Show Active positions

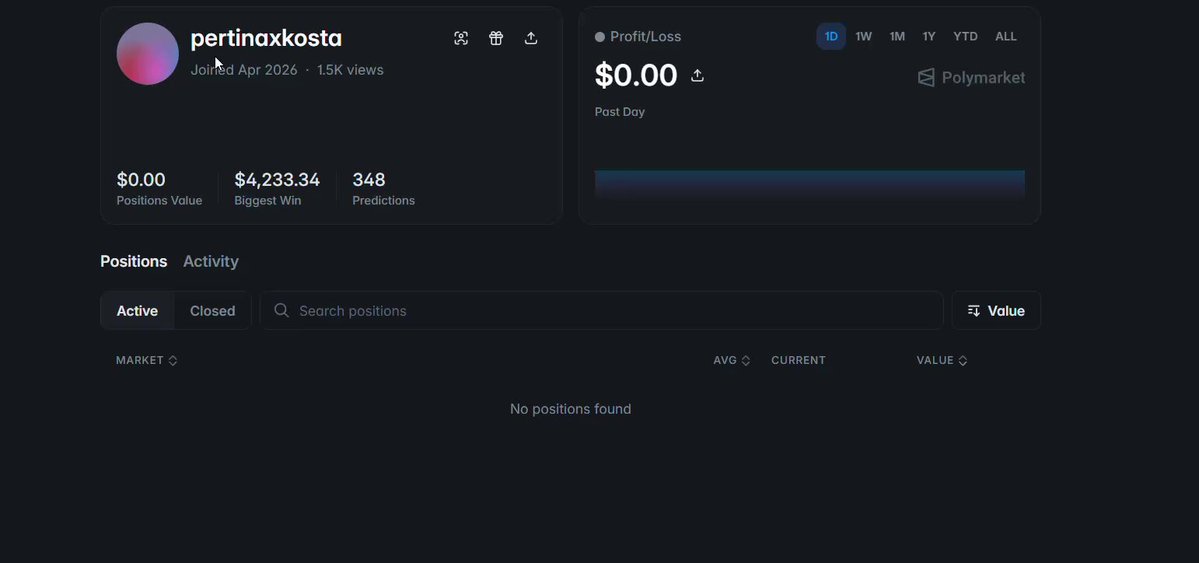click(x=137, y=311)
